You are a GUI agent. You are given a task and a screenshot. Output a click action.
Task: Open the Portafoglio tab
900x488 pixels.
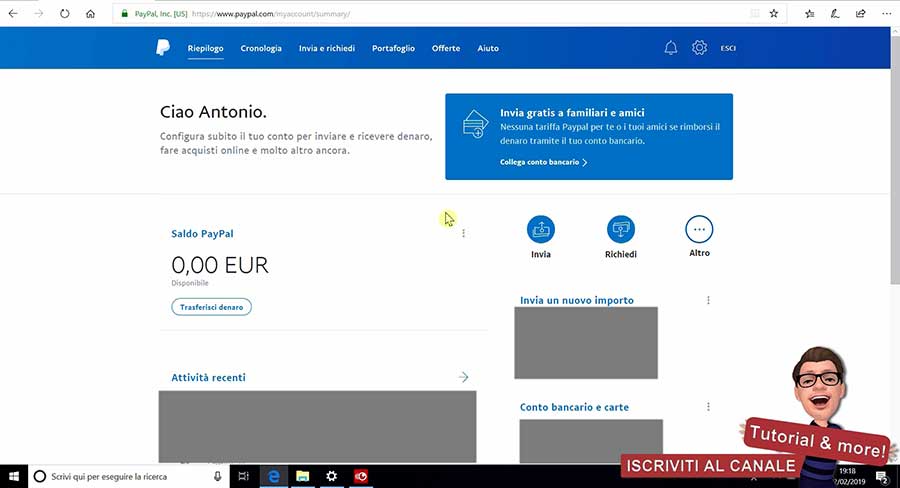click(393, 48)
